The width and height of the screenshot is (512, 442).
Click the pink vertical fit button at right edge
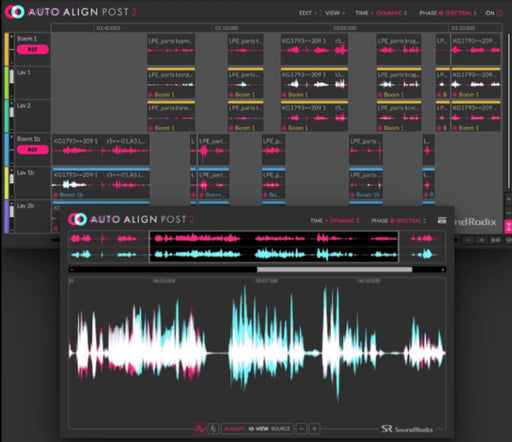click(x=508, y=227)
